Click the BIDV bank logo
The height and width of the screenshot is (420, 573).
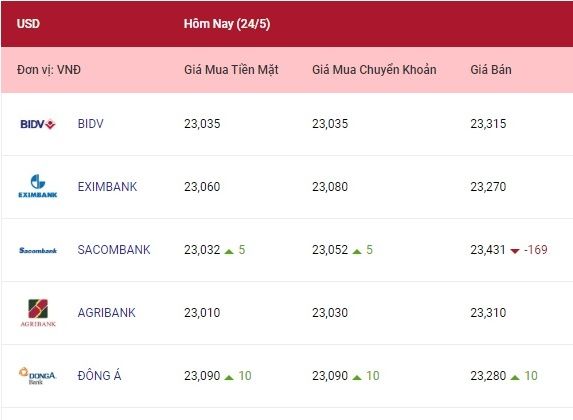point(38,124)
